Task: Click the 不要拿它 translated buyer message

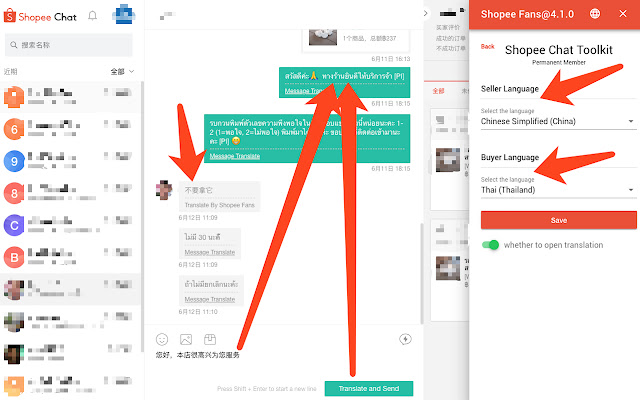Action: coord(219,197)
